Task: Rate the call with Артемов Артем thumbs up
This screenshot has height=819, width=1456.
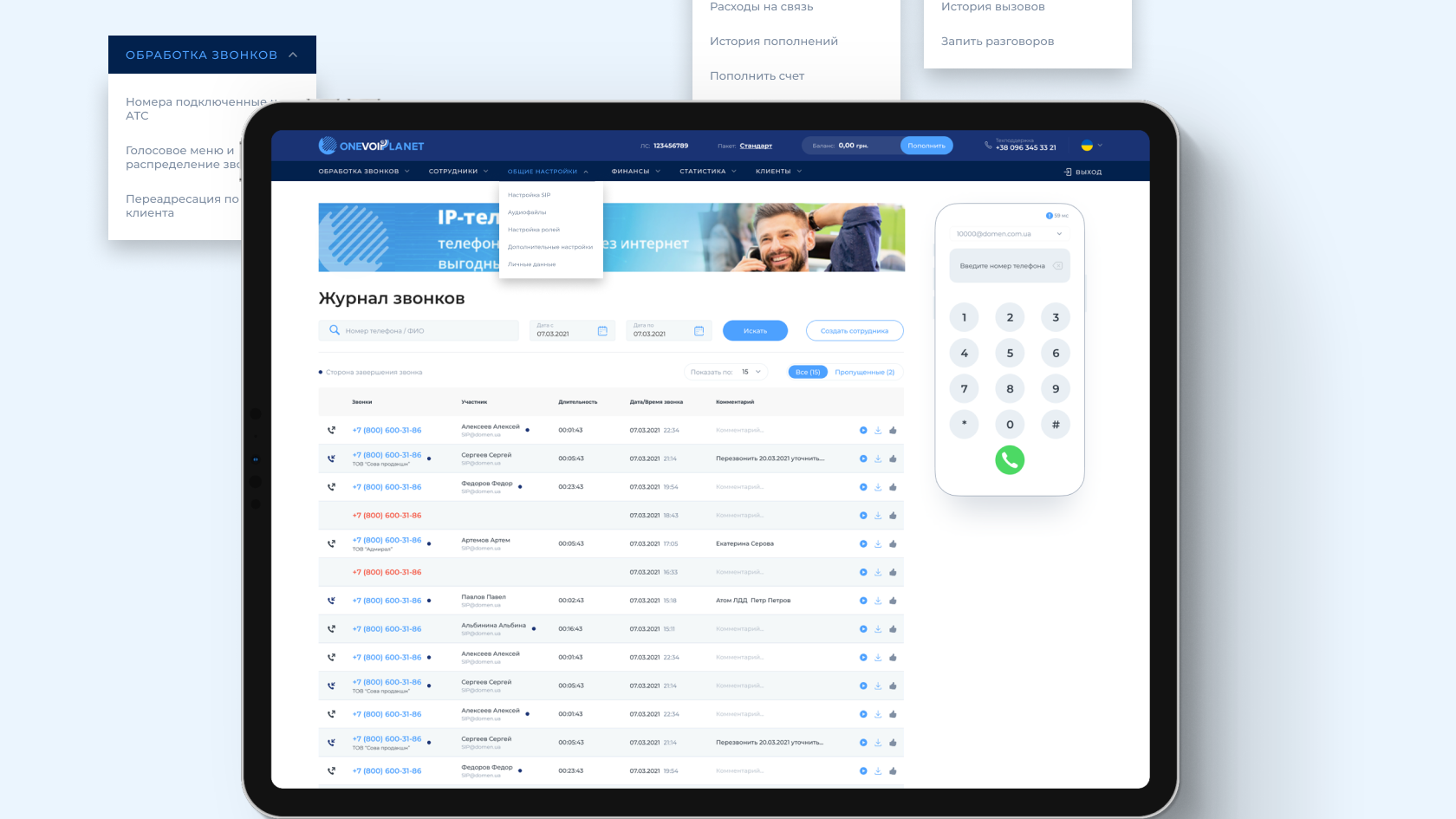Action: click(x=894, y=543)
